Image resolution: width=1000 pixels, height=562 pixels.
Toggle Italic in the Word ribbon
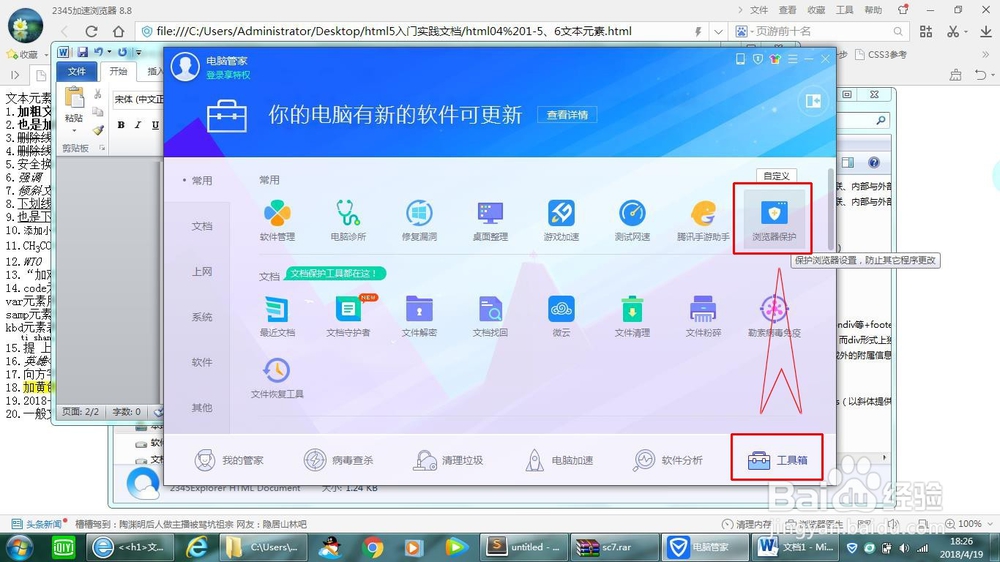pyautogui.click(x=138, y=125)
